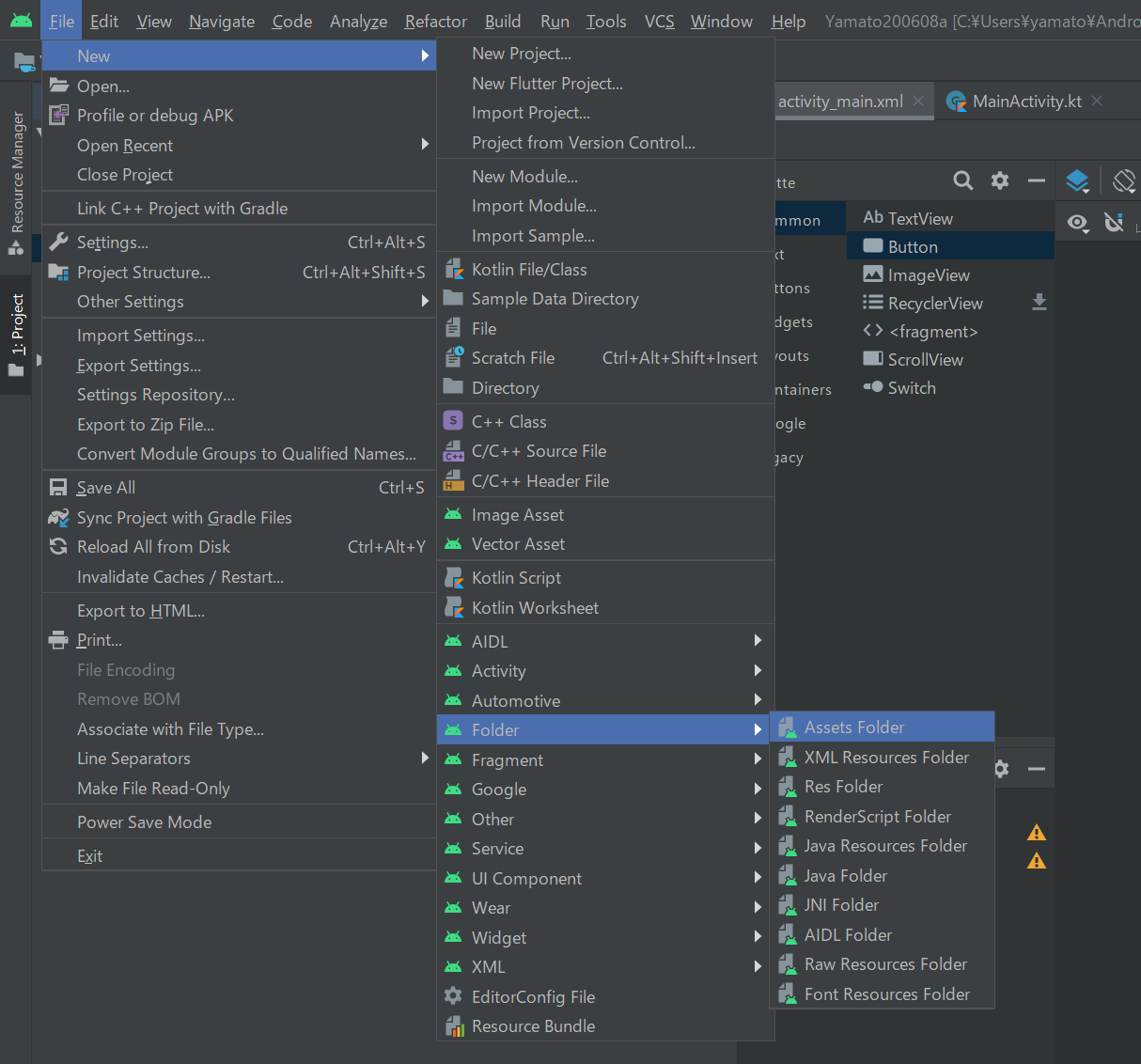Select Font Resources Folder

click(882, 994)
